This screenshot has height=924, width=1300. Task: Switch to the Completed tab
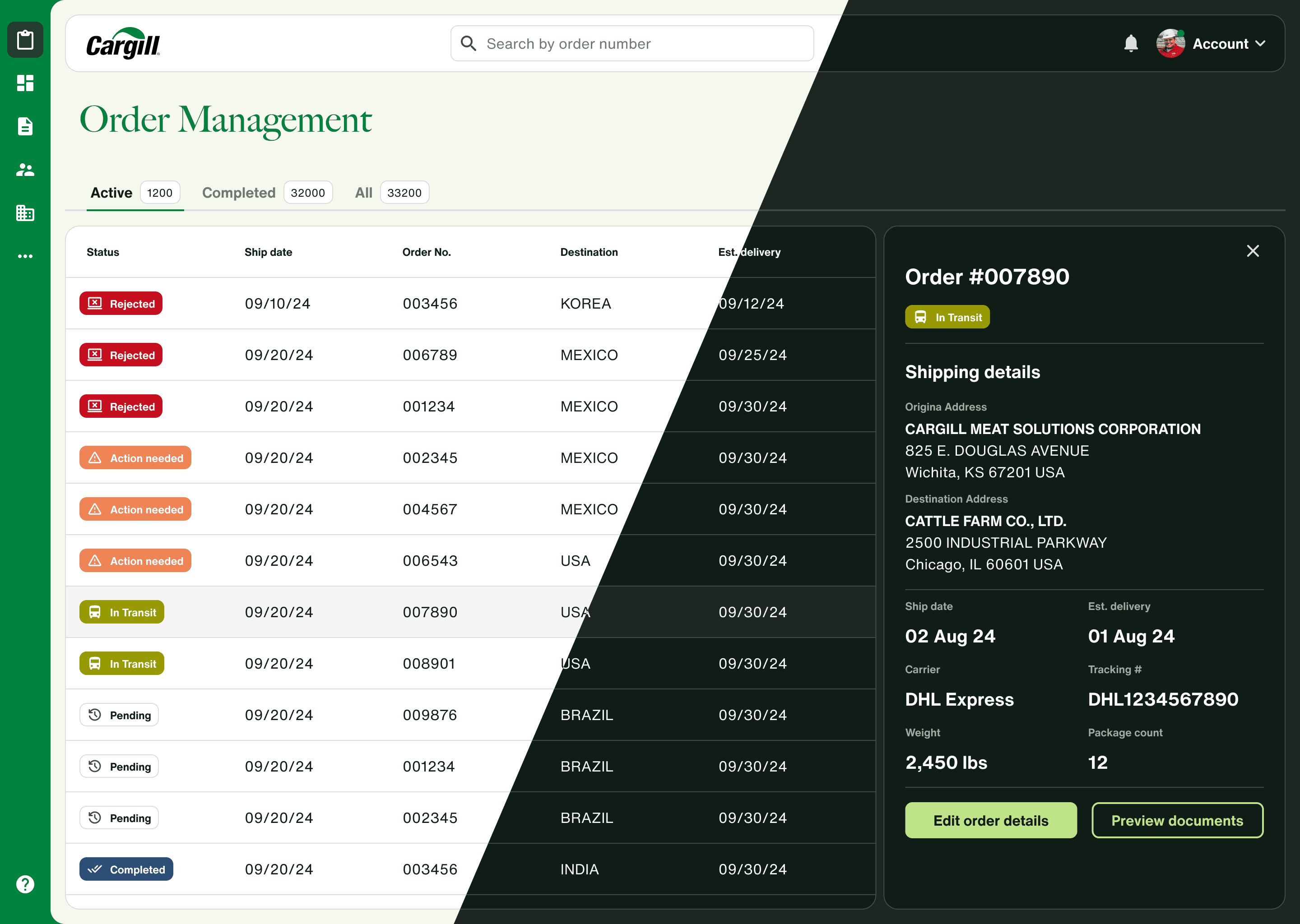click(267, 193)
